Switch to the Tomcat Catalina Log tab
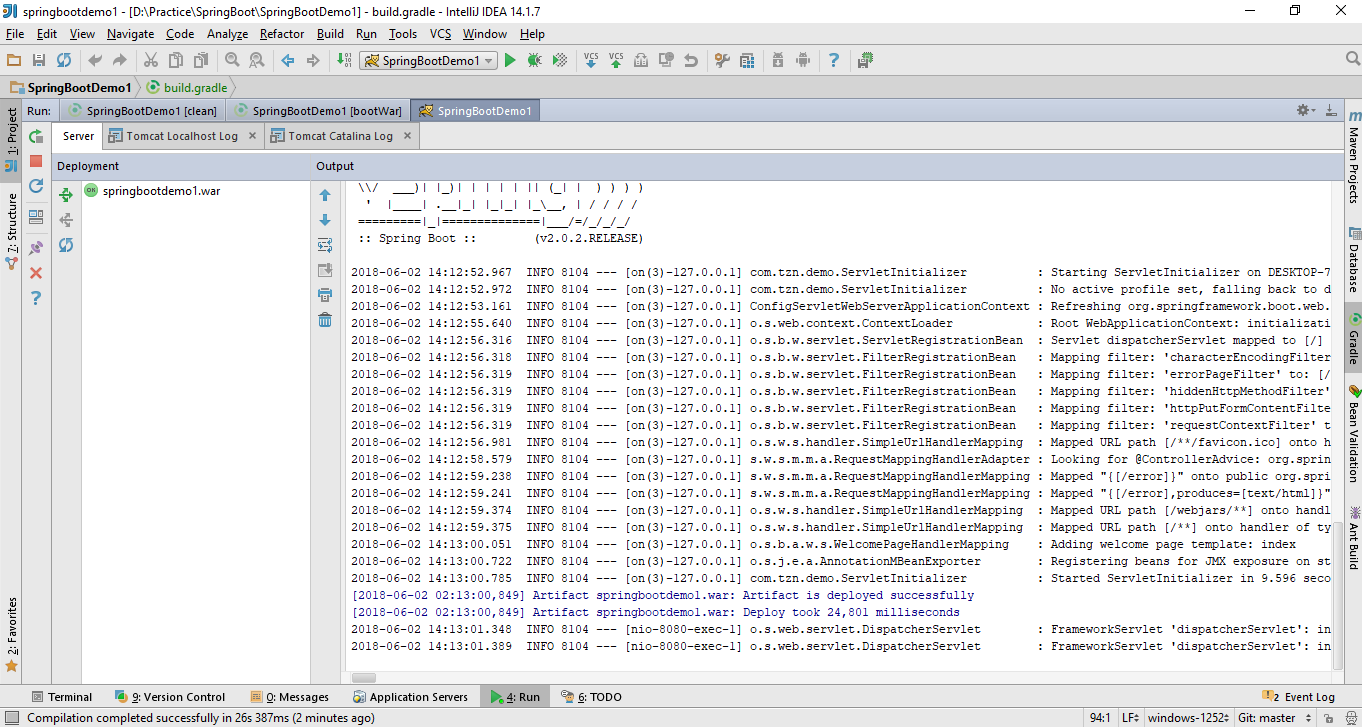 (338, 134)
